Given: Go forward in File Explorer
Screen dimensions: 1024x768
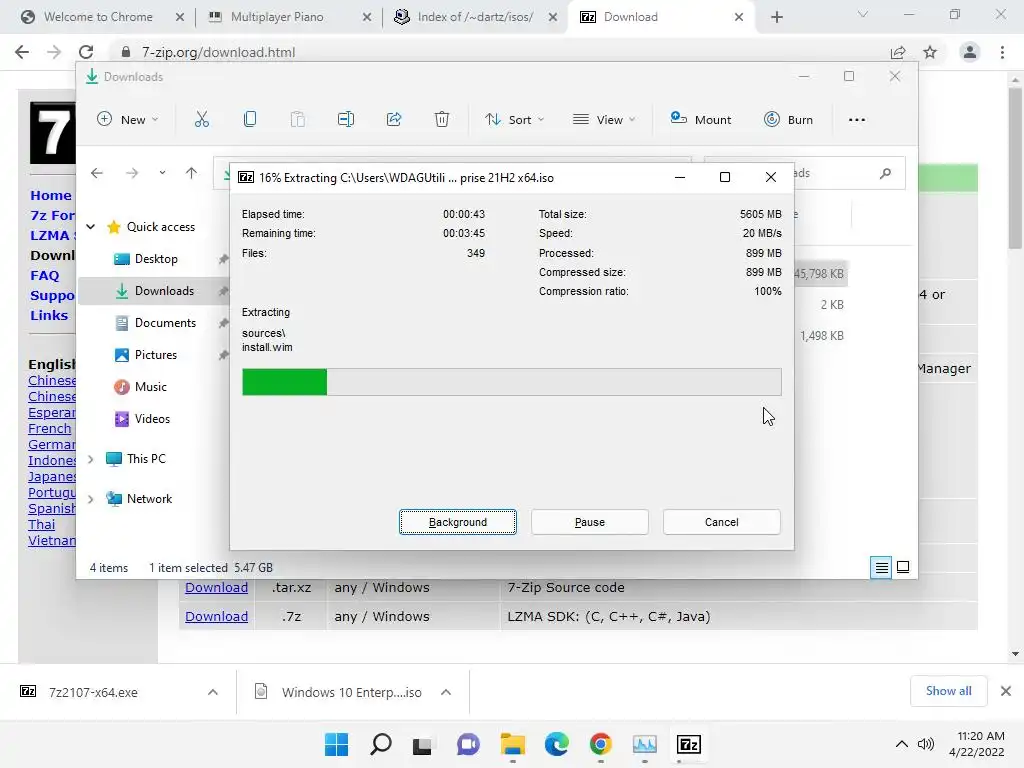Looking at the screenshot, I should 132,173.
